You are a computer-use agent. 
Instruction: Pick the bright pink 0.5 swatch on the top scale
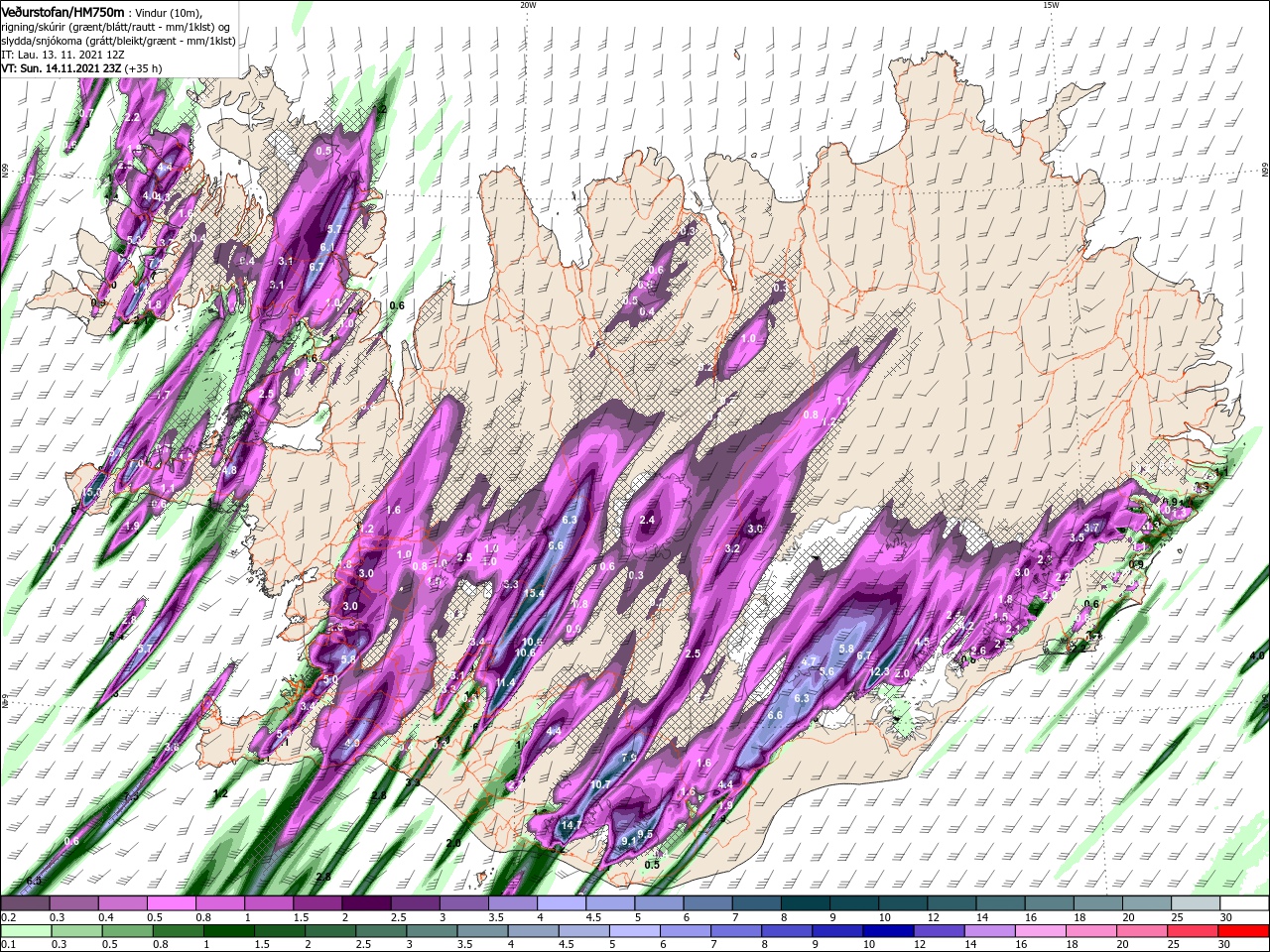172,903
